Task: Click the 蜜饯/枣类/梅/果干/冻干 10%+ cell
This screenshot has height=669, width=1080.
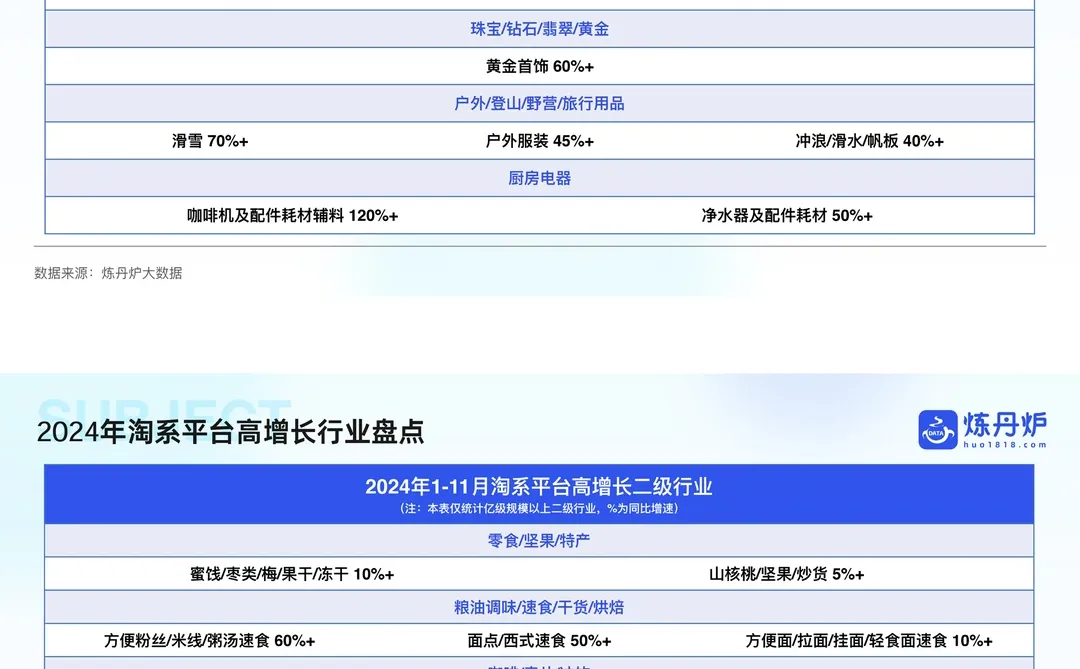Action: click(x=292, y=574)
